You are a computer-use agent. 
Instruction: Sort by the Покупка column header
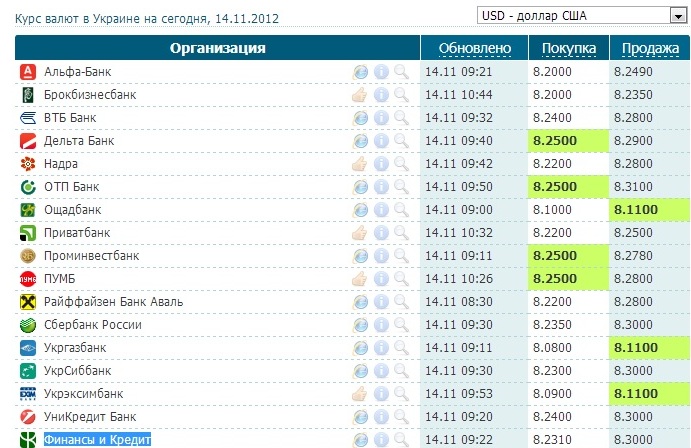(568, 48)
